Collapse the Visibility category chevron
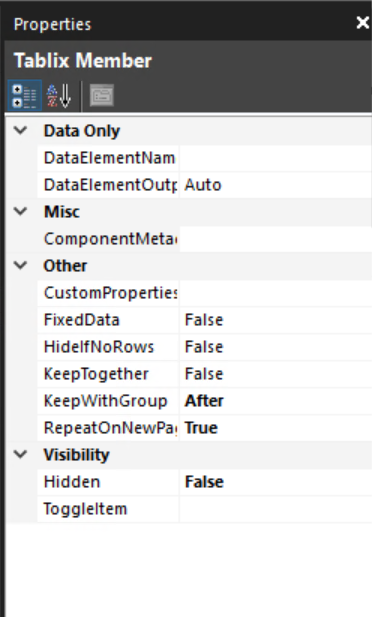The width and height of the screenshot is (372, 617). coord(20,454)
